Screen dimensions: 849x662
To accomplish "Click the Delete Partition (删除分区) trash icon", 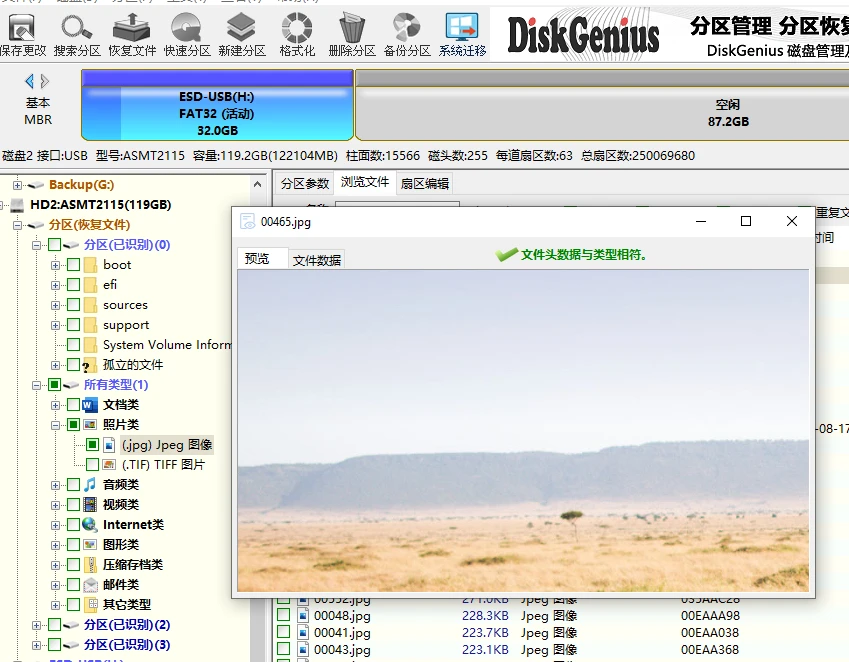I will (352, 35).
